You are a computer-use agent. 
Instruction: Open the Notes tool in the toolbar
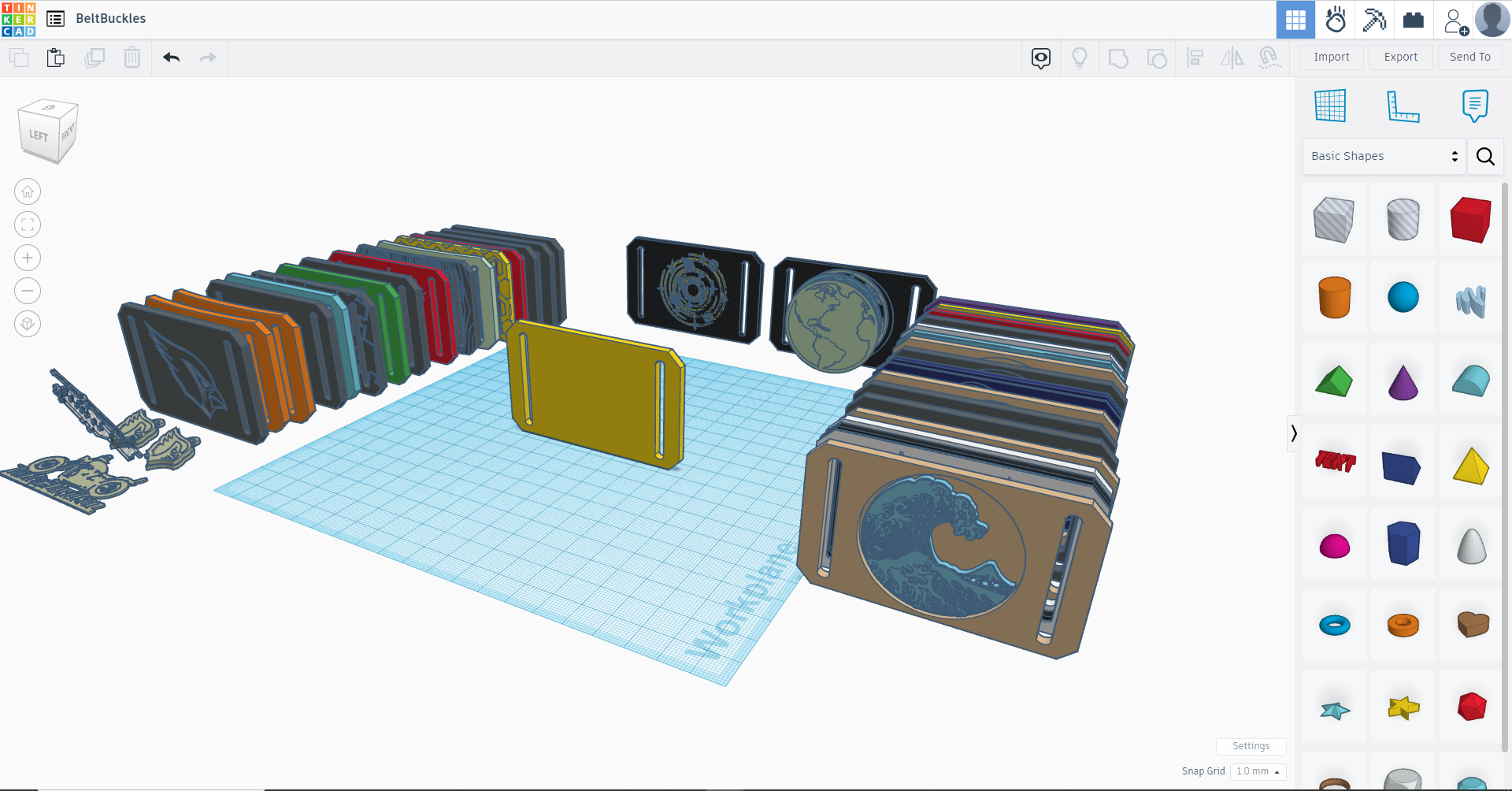pos(1041,58)
